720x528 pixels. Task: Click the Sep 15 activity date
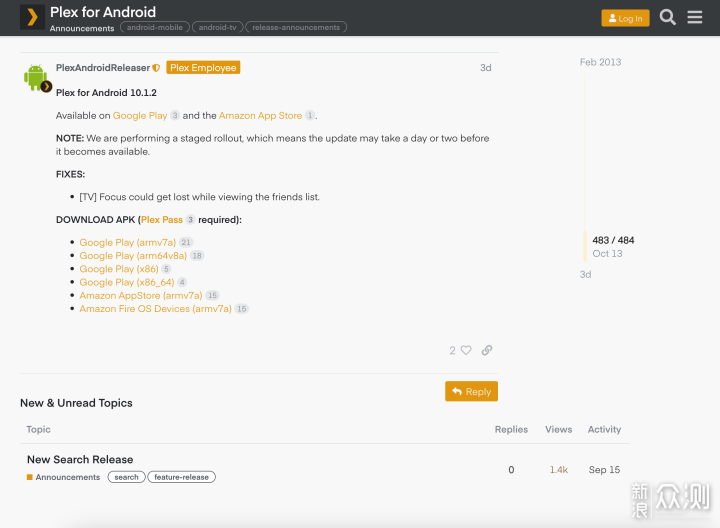(x=604, y=470)
